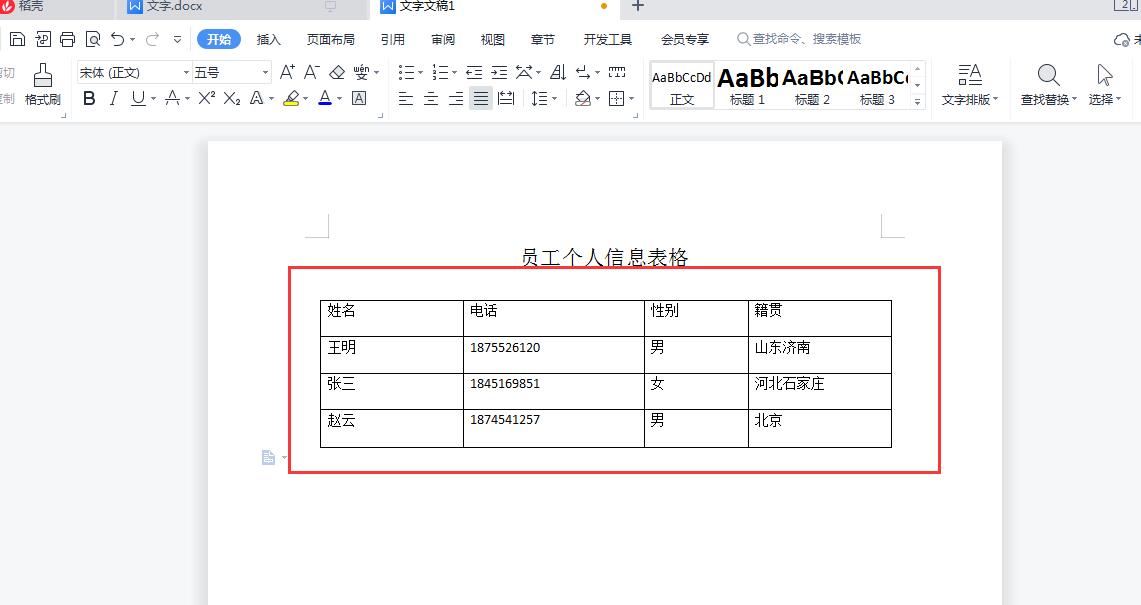The image size is (1141, 605).
Task: Switch to the 插入 (Insert) tab
Action: point(269,39)
